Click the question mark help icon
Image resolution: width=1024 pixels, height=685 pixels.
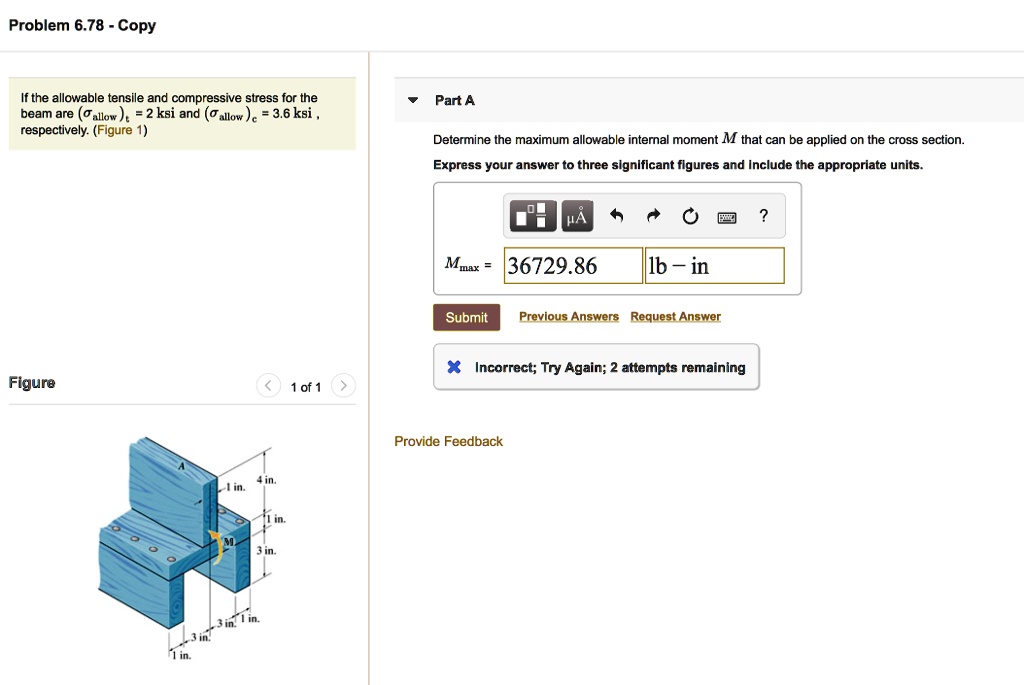click(x=762, y=215)
